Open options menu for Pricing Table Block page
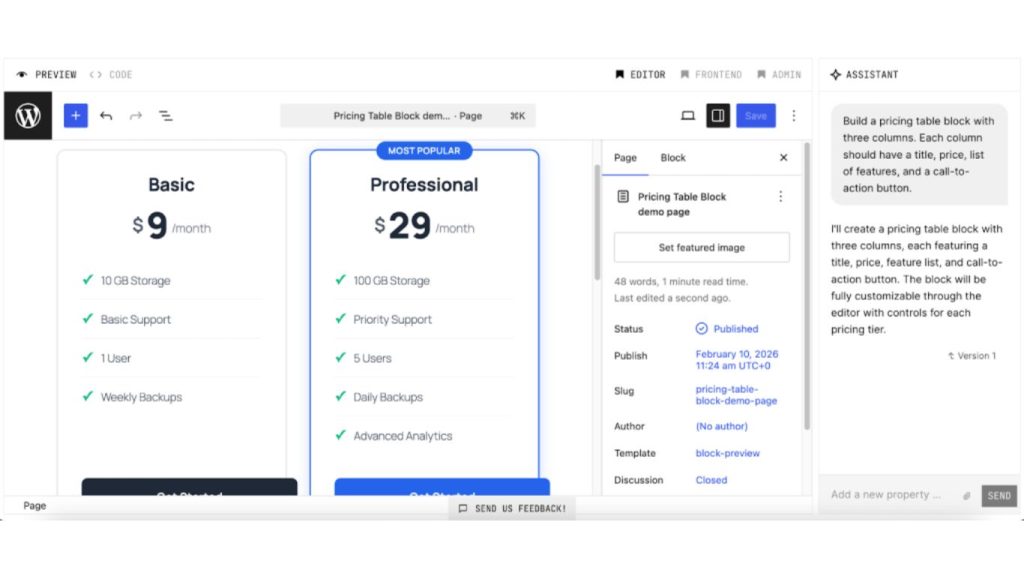 pyautogui.click(x=781, y=197)
